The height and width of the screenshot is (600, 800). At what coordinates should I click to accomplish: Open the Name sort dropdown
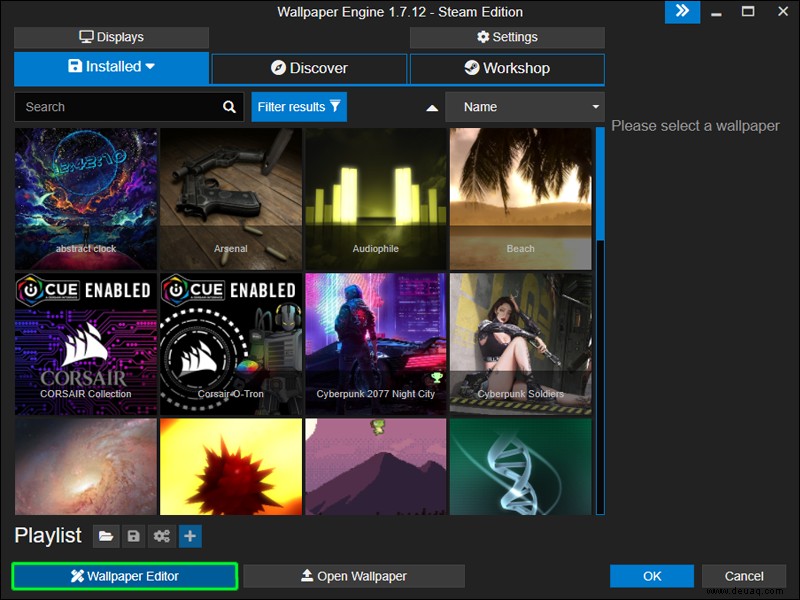click(x=525, y=107)
